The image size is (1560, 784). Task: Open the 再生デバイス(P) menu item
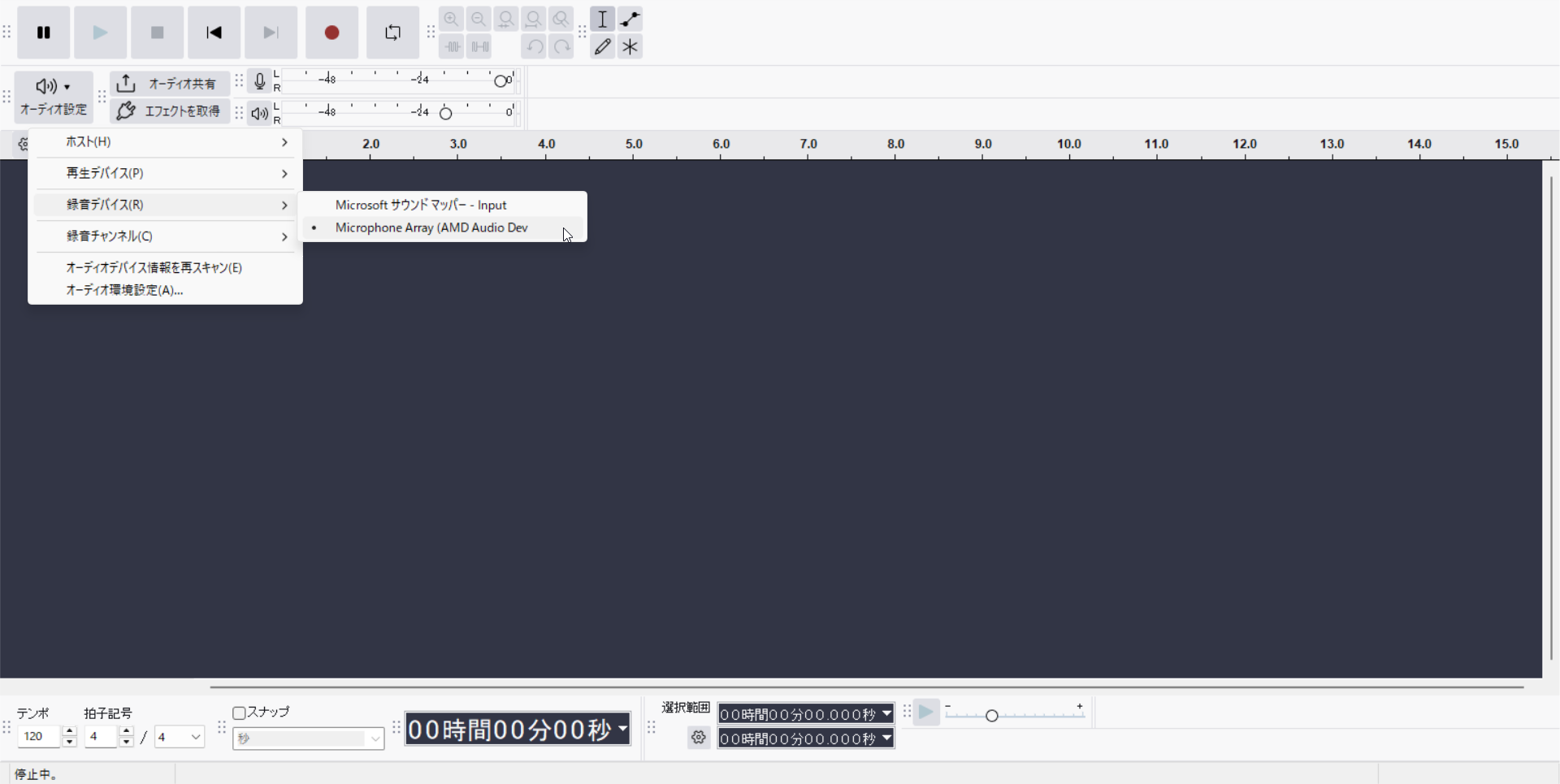(x=166, y=174)
